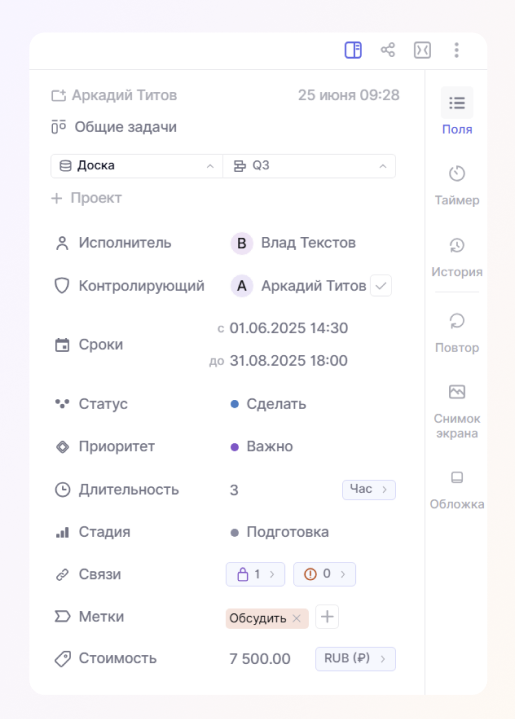This screenshot has height=719, width=515.
Task: Change the Важно priority color dot
Action: click(x=234, y=447)
